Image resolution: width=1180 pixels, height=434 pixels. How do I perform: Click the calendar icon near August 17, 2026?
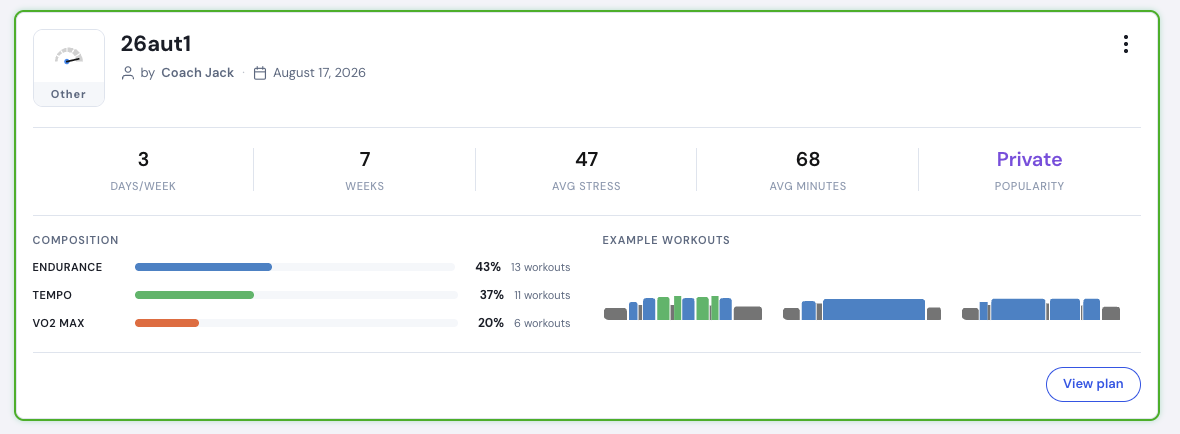pos(260,73)
